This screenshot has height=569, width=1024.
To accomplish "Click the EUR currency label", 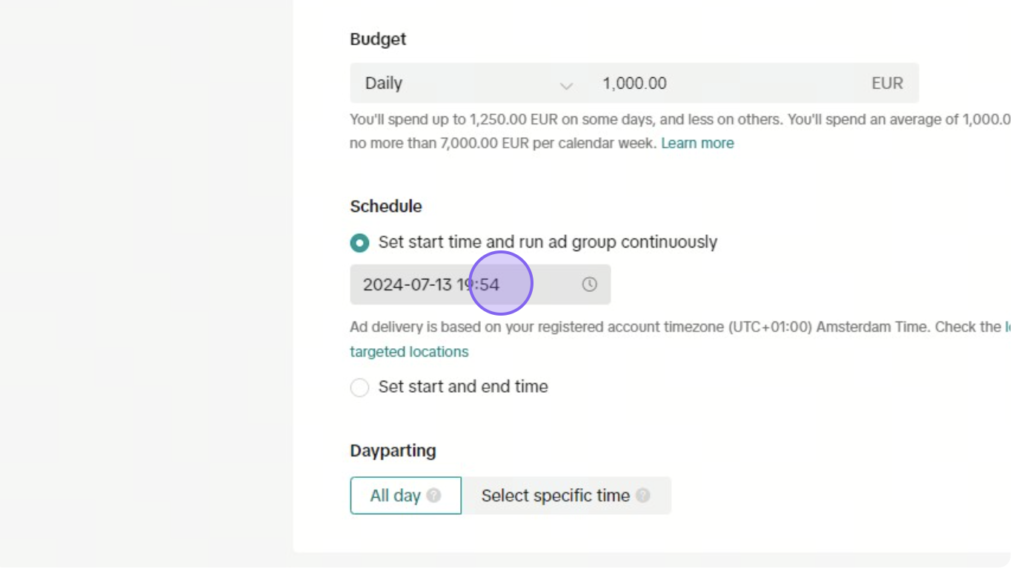I will (x=887, y=83).
